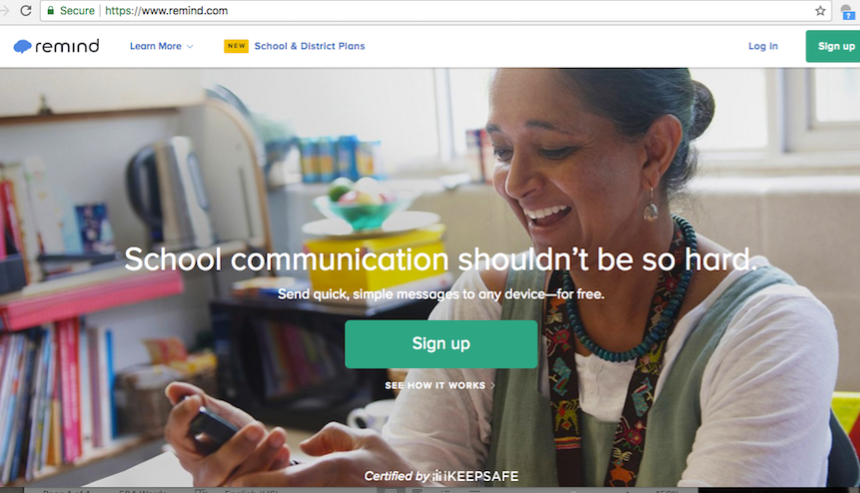860x493 pixels.
Task: Click the chevron beside Learn More
Action: pos(190,47)
